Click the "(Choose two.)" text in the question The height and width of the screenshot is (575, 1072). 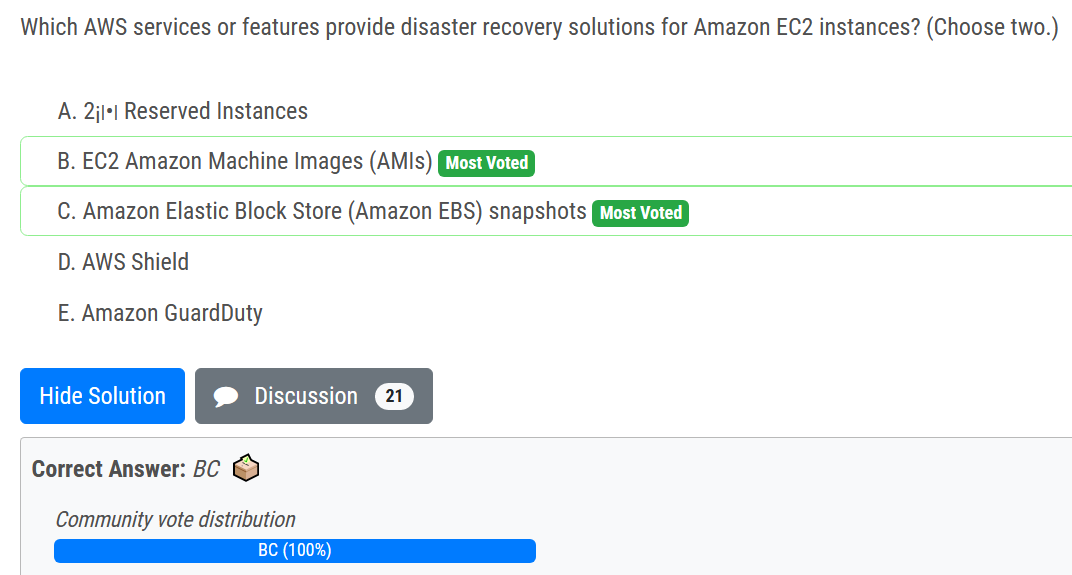[x=991, y=27]
